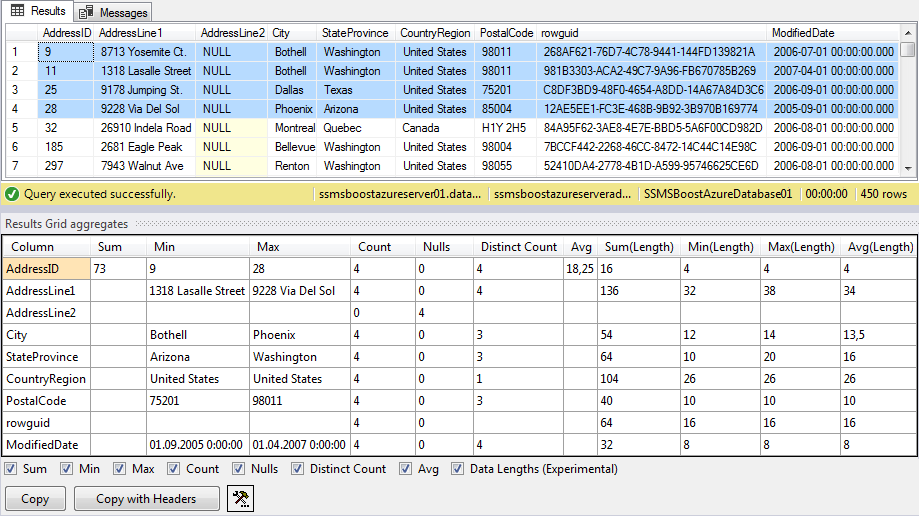919x516 pixels.
Task: Toggle the Max checkbox
Action: [x=120, y=469]
